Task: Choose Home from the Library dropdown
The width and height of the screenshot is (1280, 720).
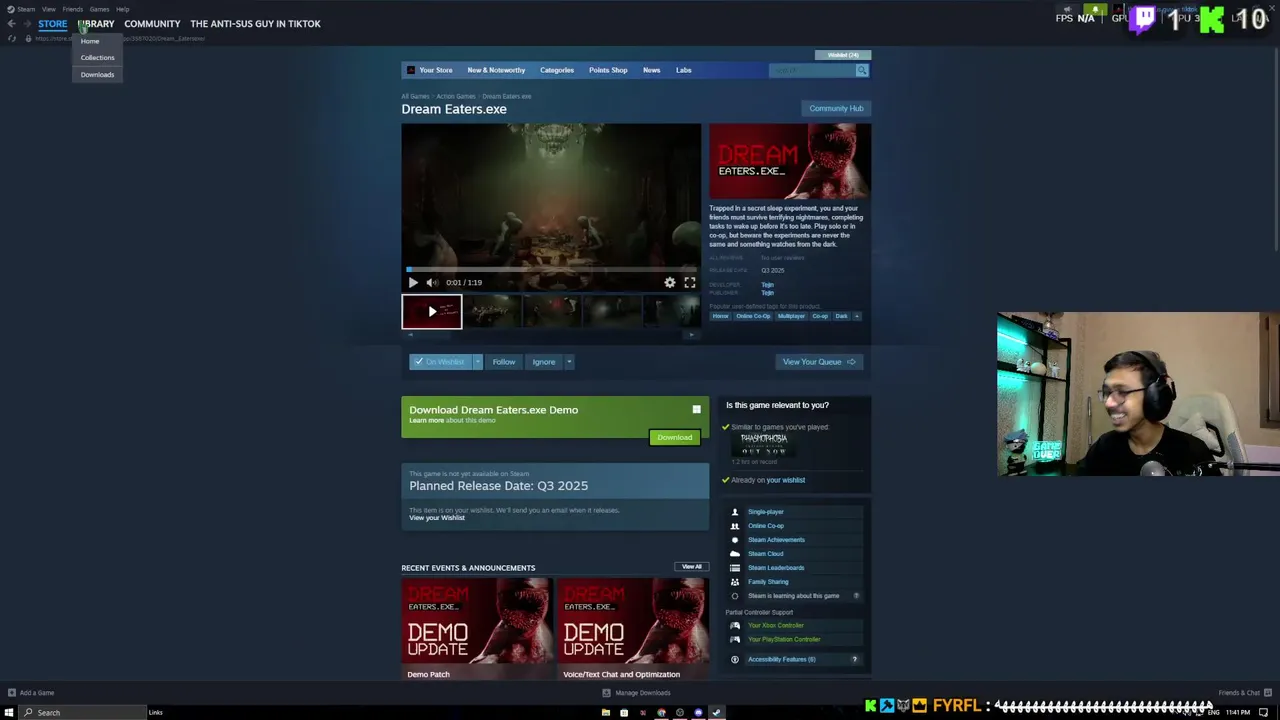Action: tap(90, 41)
